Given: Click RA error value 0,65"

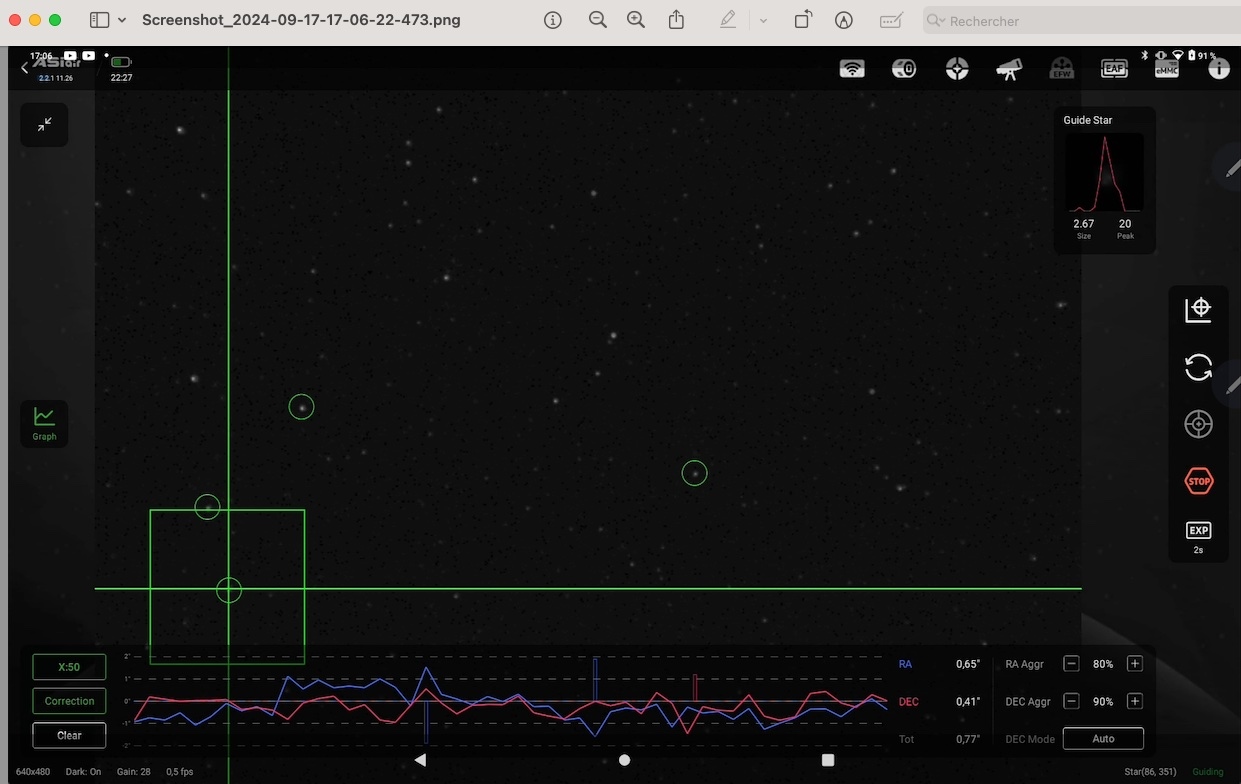Looking at the screenshot, I should click(x=968, y=664).
